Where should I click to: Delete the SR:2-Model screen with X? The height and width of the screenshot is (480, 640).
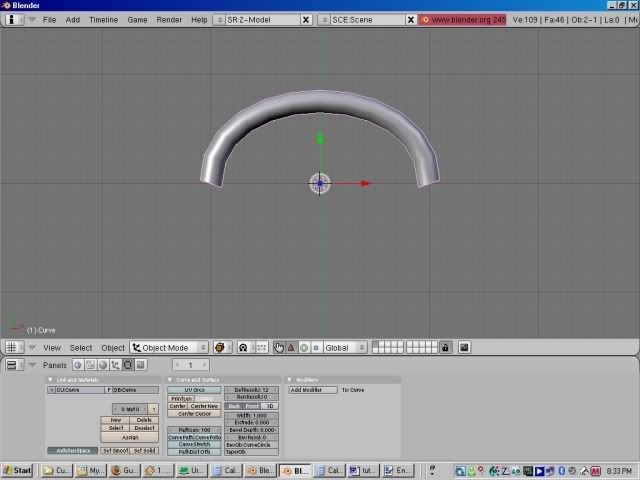tap(306, 20)
